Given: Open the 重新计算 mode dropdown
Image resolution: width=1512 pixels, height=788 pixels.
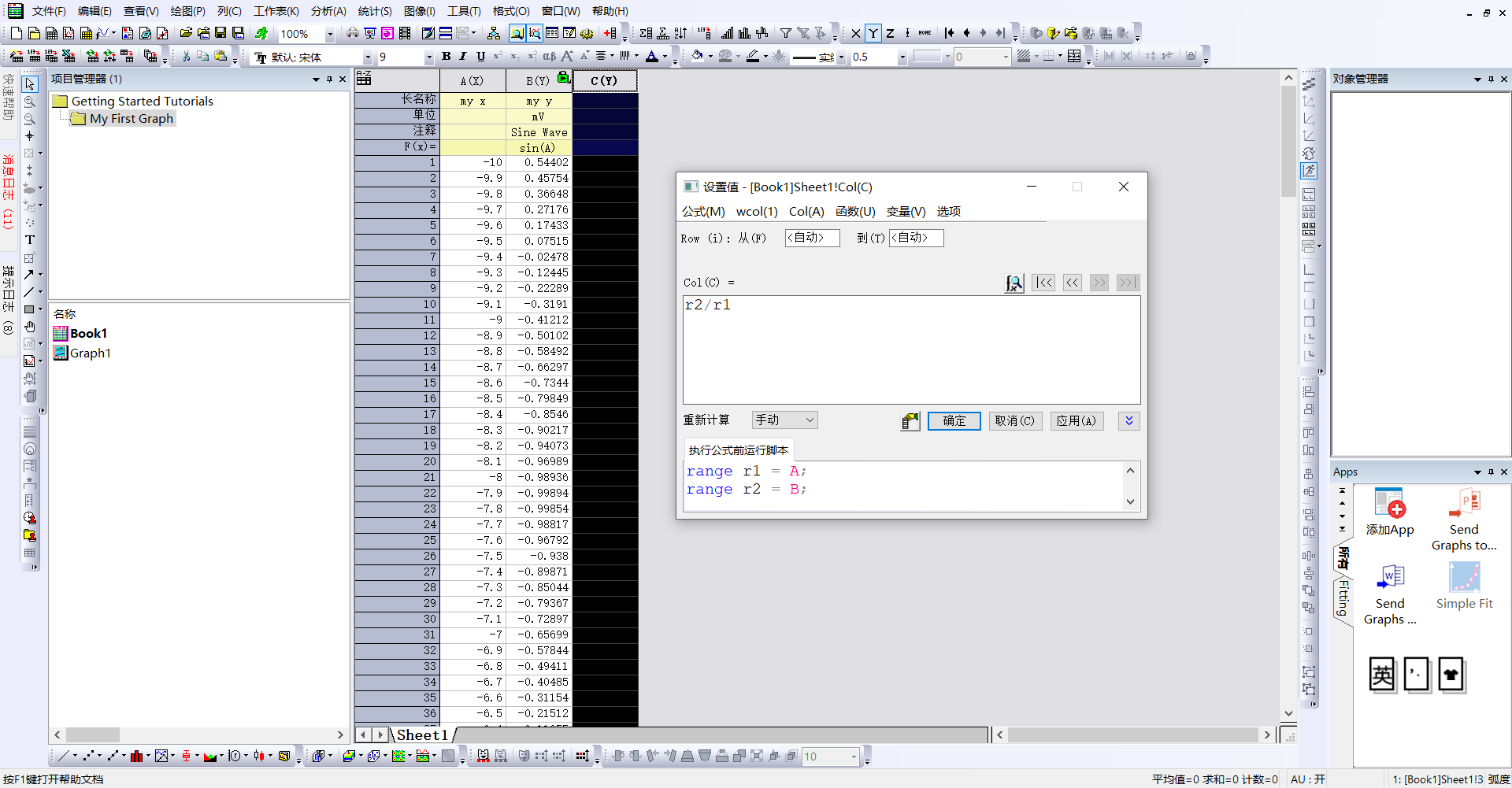Looking at the screenshot, I should pos(784,420).
